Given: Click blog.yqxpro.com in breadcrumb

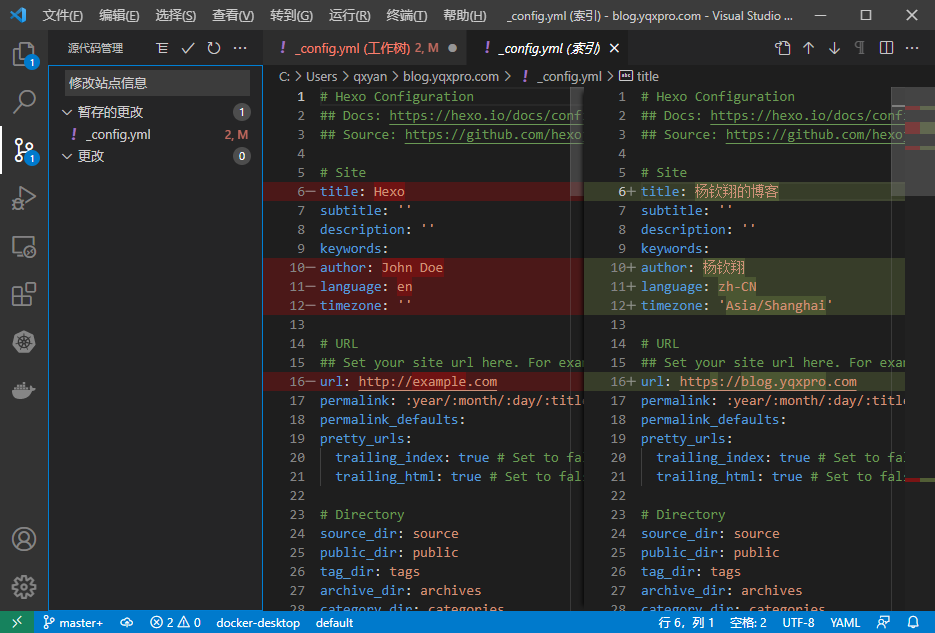Looking at the screenshot, I should pos(451,76).
